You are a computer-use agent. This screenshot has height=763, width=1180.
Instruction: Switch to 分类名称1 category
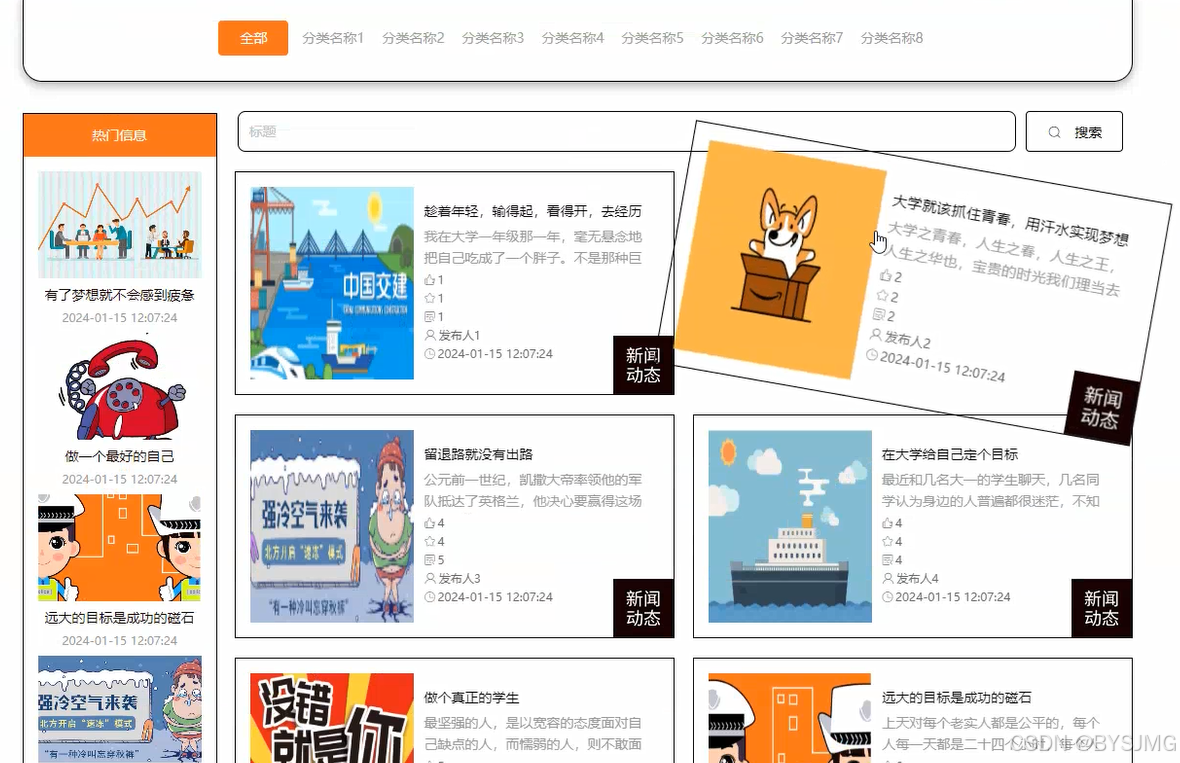pos(333,38)
